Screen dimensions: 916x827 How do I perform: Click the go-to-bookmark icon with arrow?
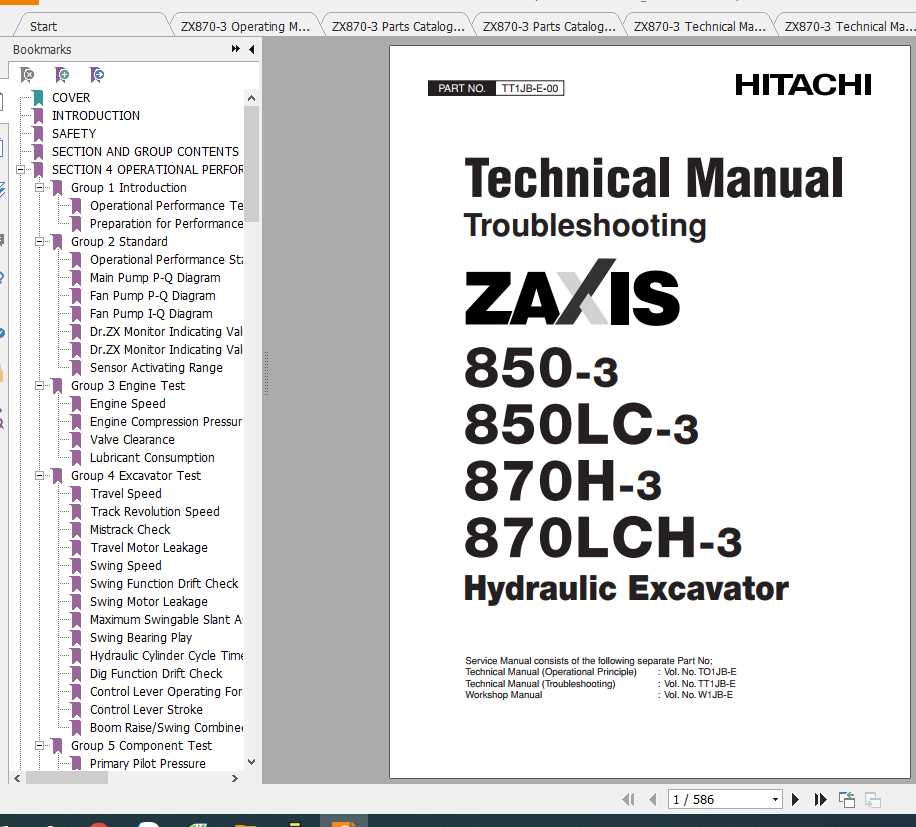pyautogui.click(x=95, y=74)
